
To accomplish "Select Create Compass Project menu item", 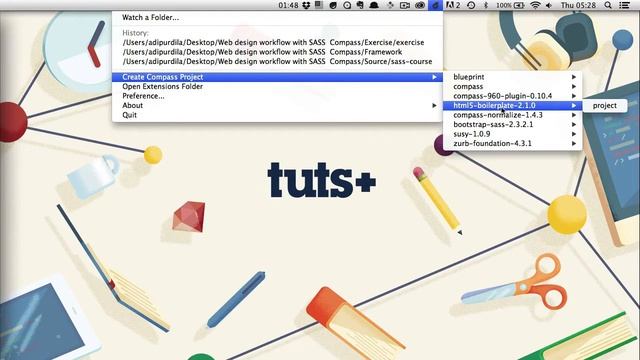I will 277,77.
